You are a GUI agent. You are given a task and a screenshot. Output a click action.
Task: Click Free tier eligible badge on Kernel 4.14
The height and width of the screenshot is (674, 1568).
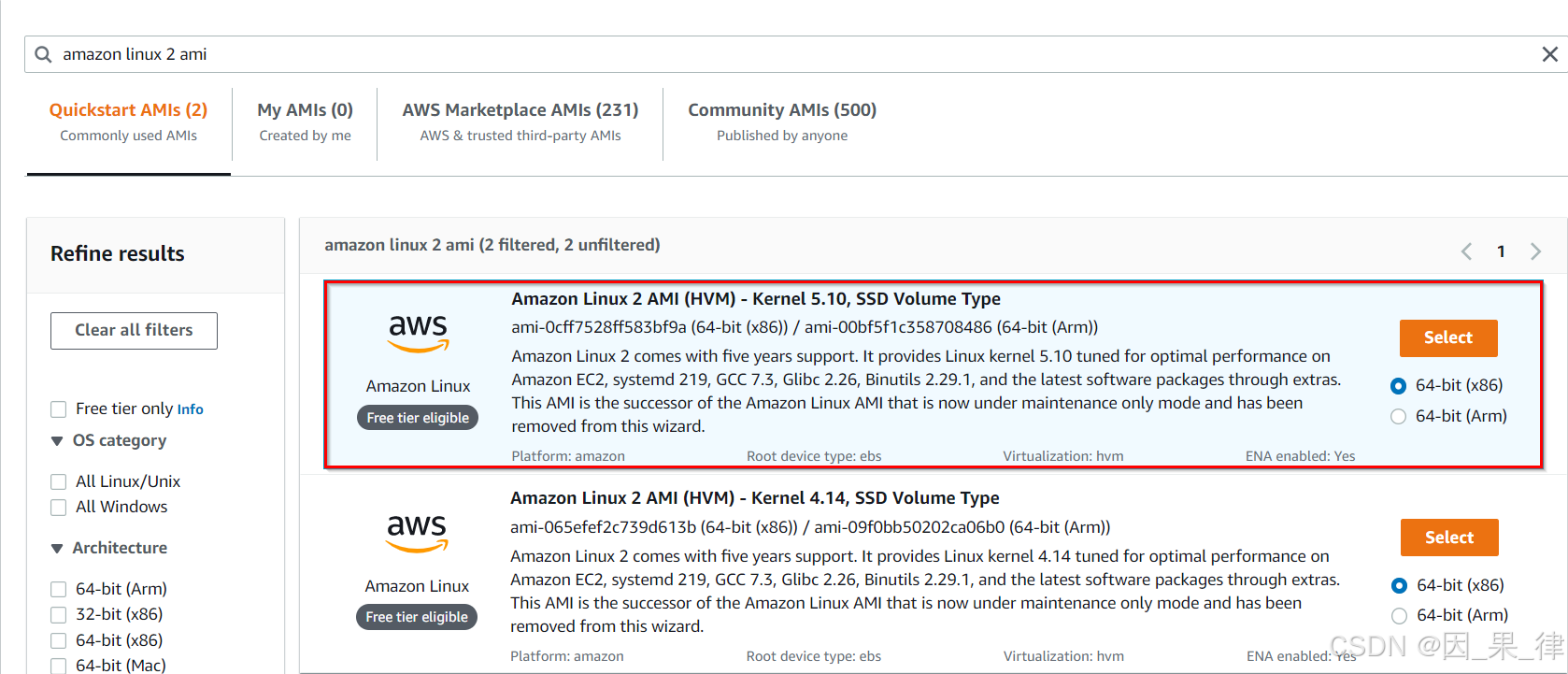[417, 617]
